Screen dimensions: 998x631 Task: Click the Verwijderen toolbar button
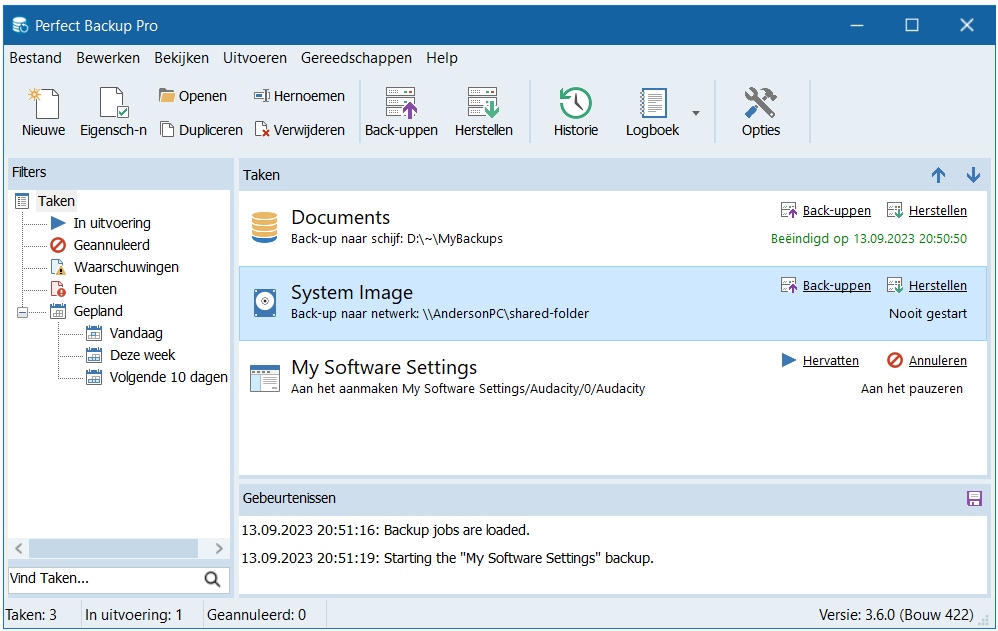pyautogui.click(x=300, y=130)
